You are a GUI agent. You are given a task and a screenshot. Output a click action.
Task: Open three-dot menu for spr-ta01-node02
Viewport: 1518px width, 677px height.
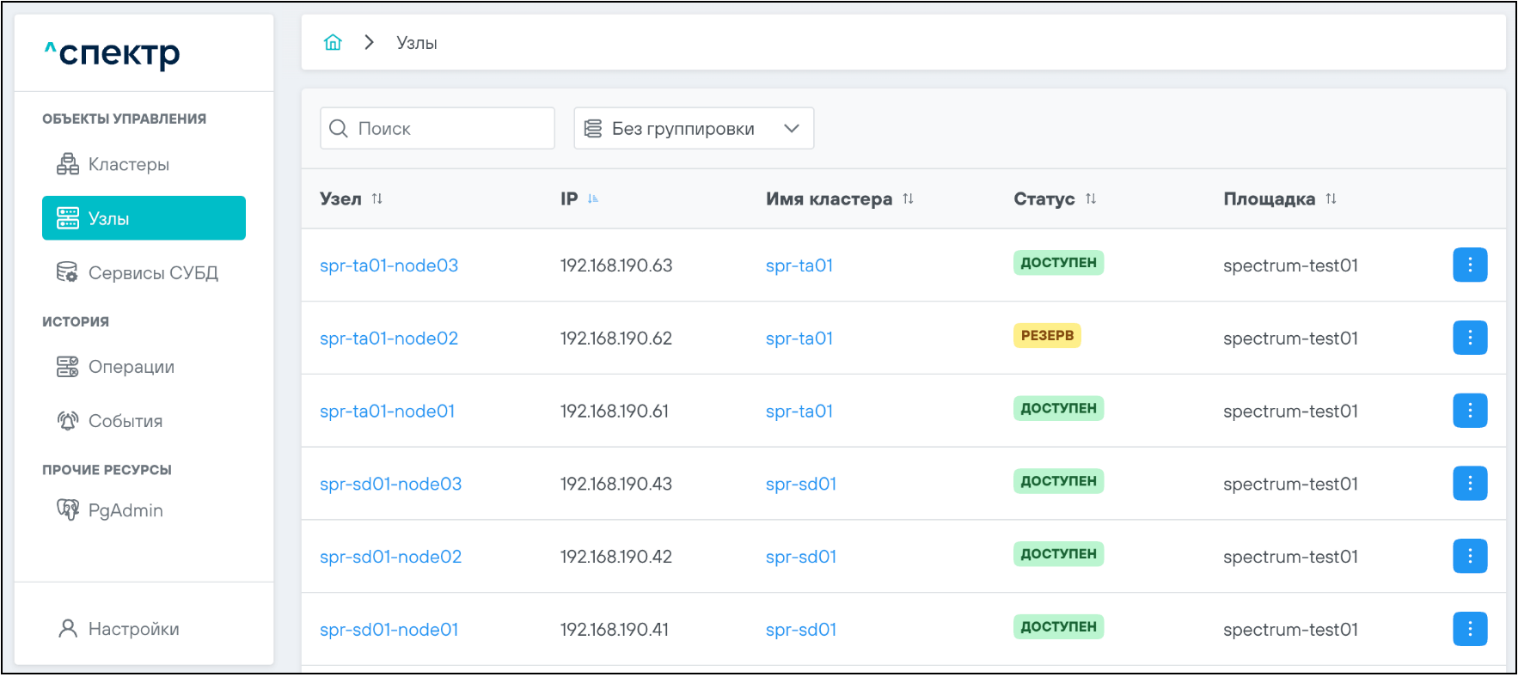coord(1469,338)
